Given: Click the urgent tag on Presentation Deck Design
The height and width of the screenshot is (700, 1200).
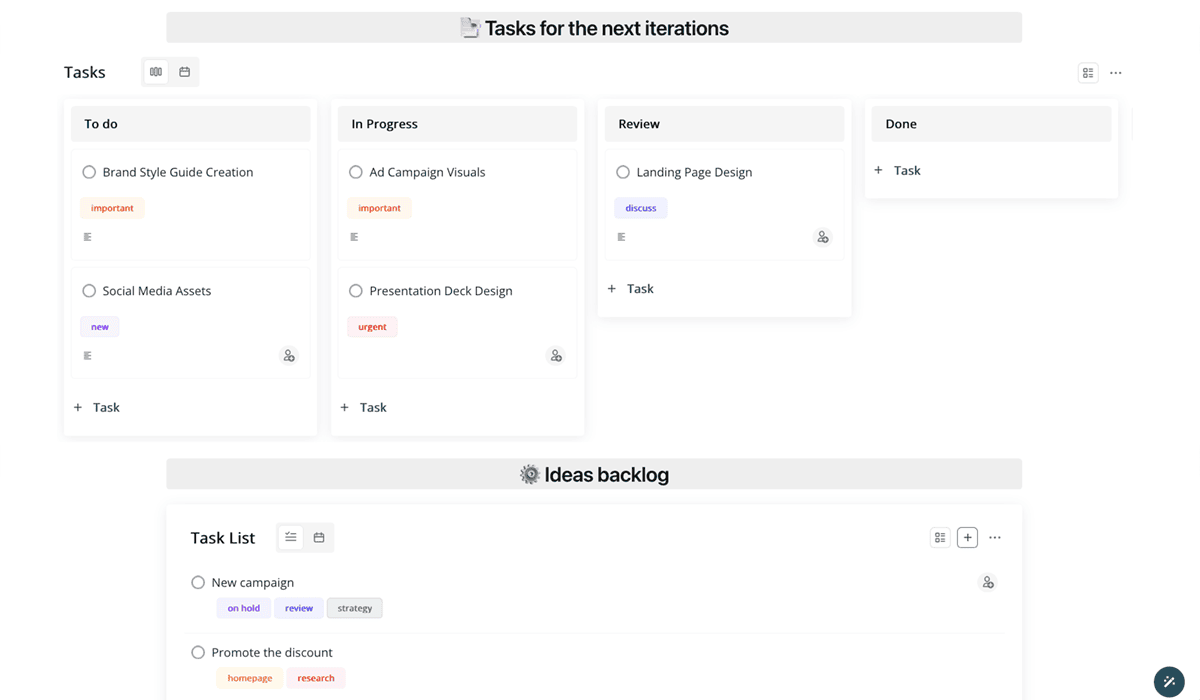Looking at the screenshot, I should (372, 326).
